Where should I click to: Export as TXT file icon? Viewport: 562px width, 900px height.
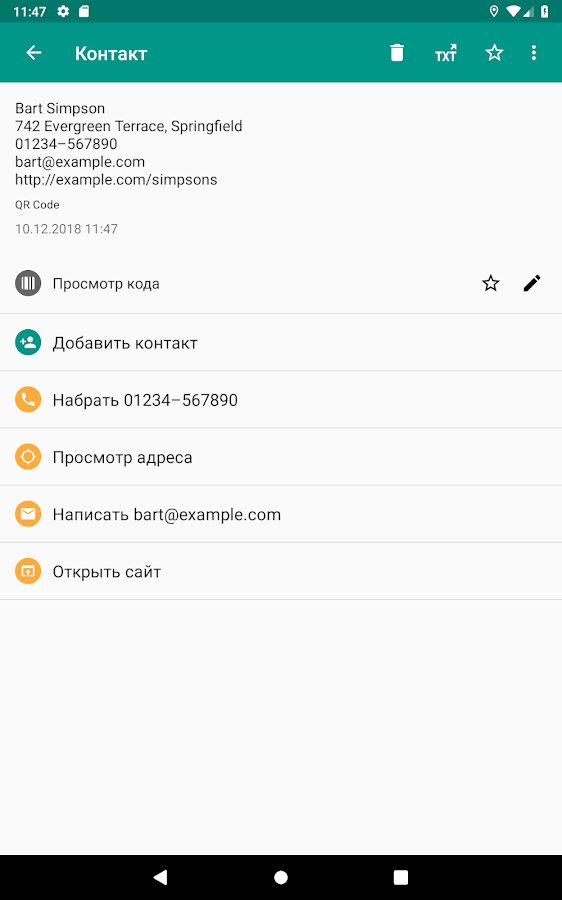[x=445, y=53]
